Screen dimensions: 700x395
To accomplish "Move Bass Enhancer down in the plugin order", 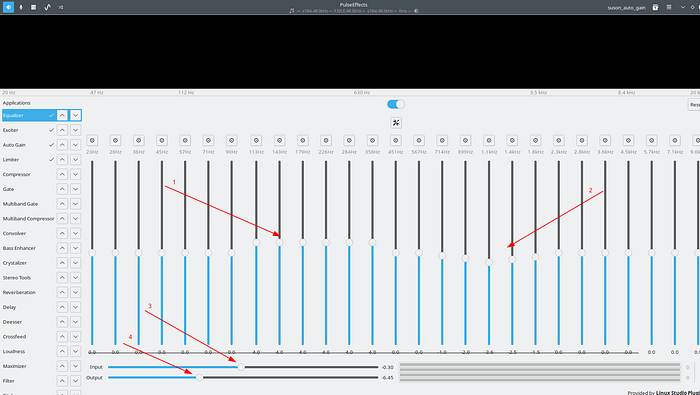I will [75, 248].
